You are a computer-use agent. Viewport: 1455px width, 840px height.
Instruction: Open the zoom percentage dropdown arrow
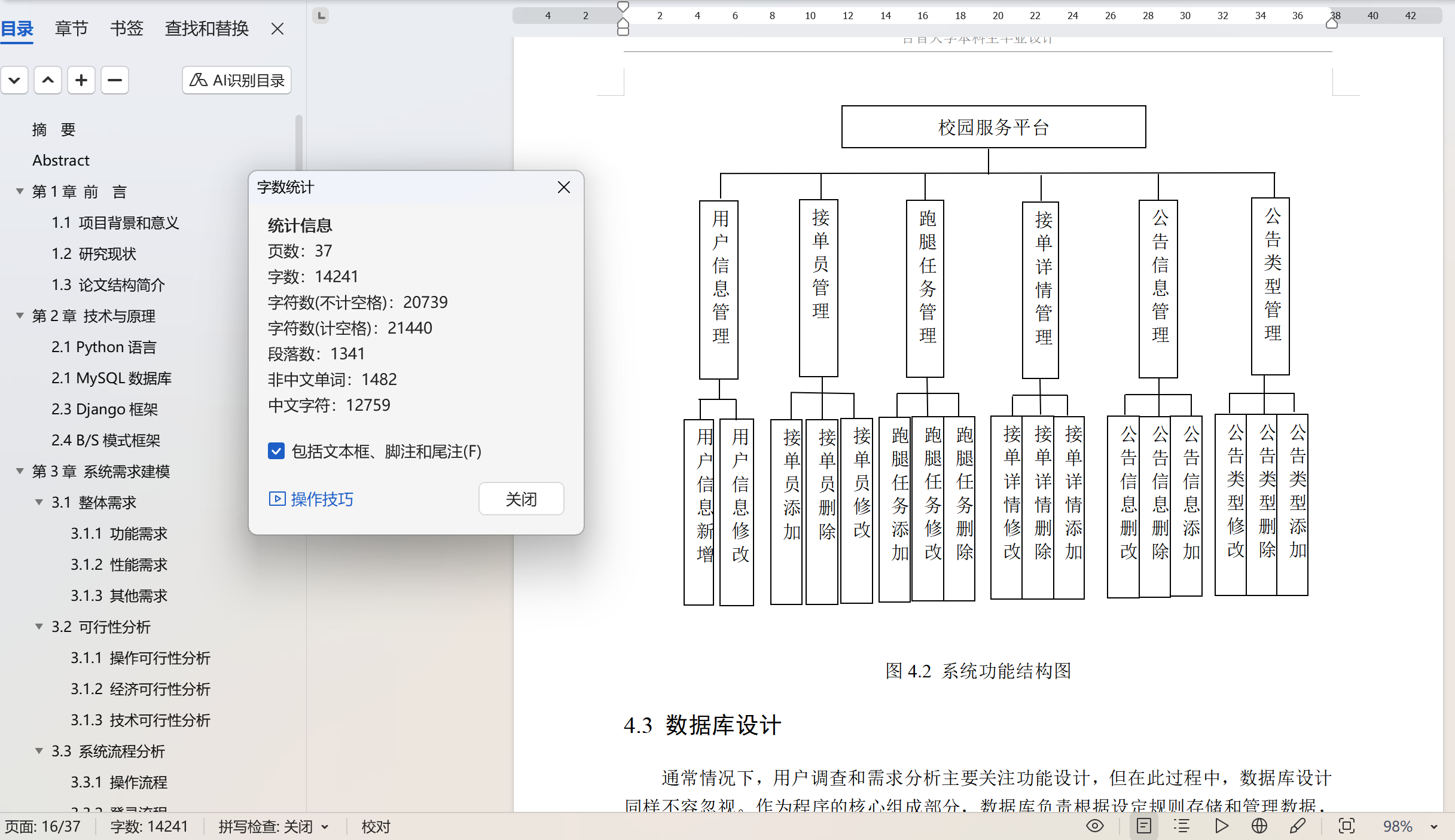click(x=1433, y=827)
